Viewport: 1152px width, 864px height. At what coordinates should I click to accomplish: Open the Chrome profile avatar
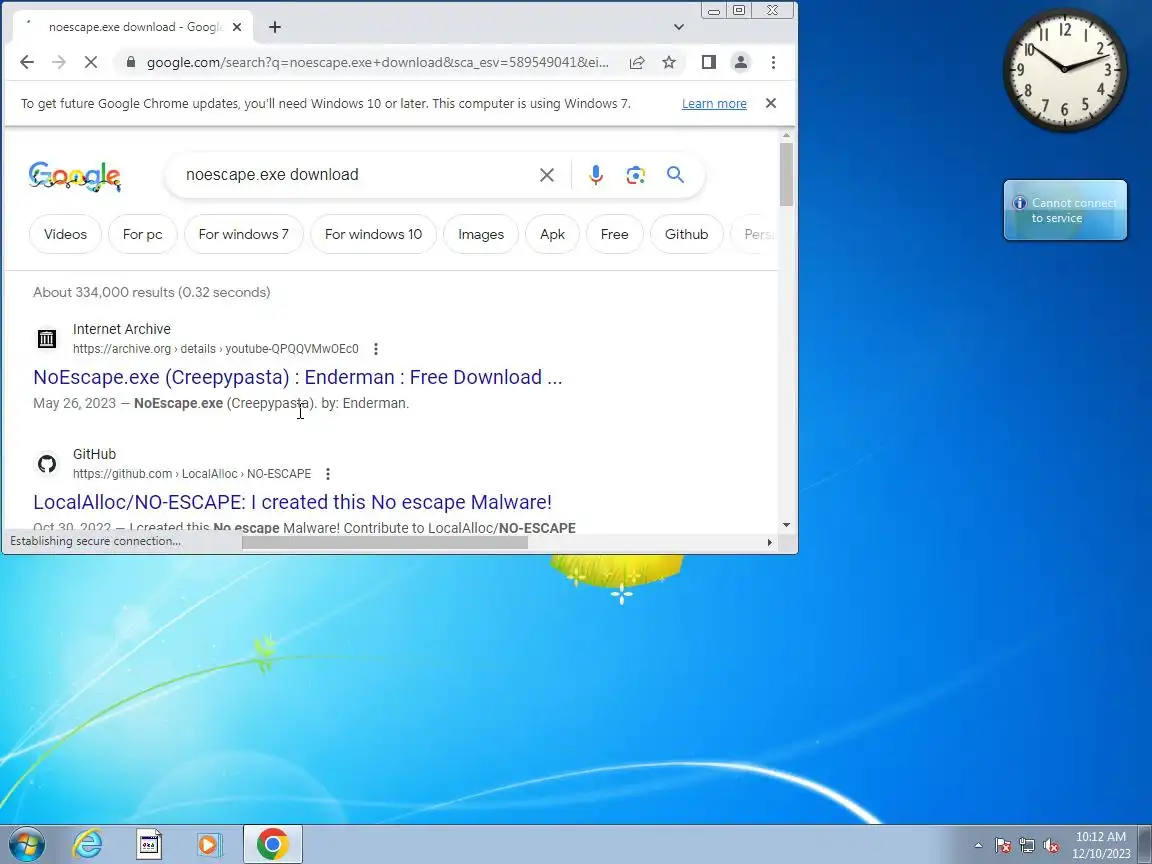[x=741, y=62]
